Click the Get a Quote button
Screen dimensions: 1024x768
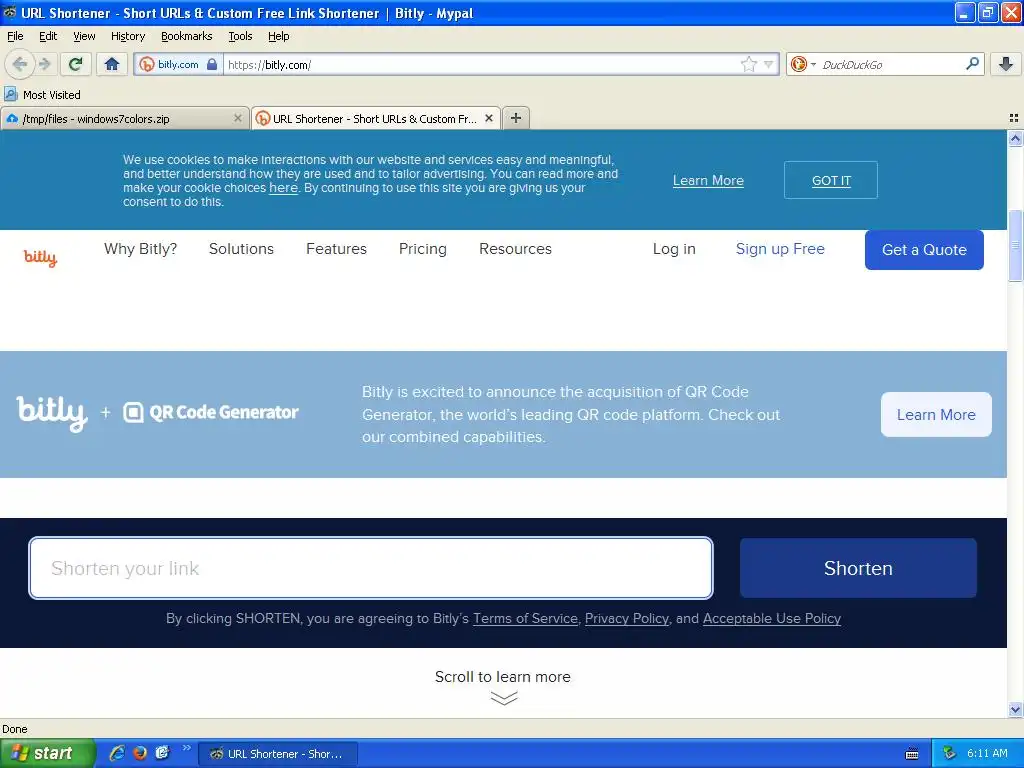coord(924,249)
